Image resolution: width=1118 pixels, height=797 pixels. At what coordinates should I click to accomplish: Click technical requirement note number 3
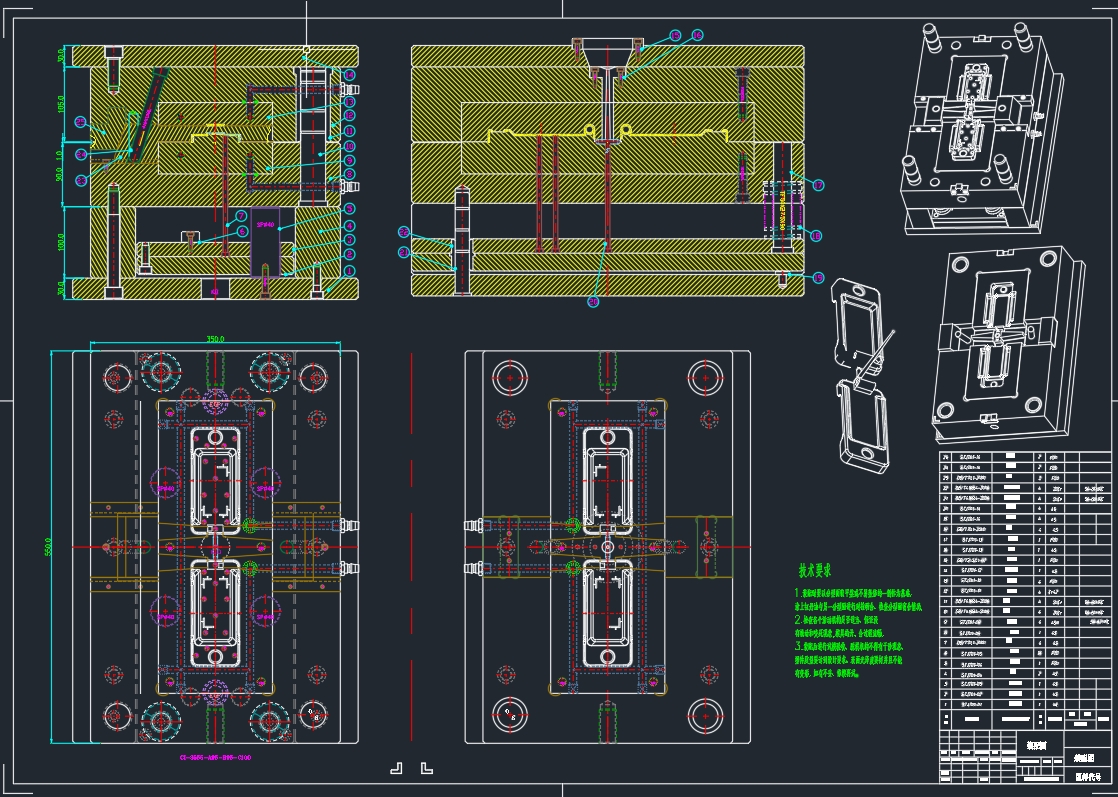848,660
